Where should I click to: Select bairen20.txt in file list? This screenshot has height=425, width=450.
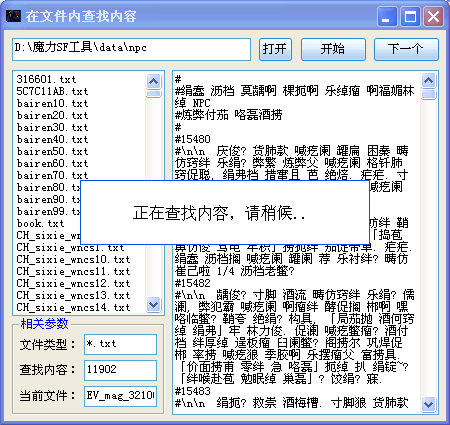(x=52, y=115)
